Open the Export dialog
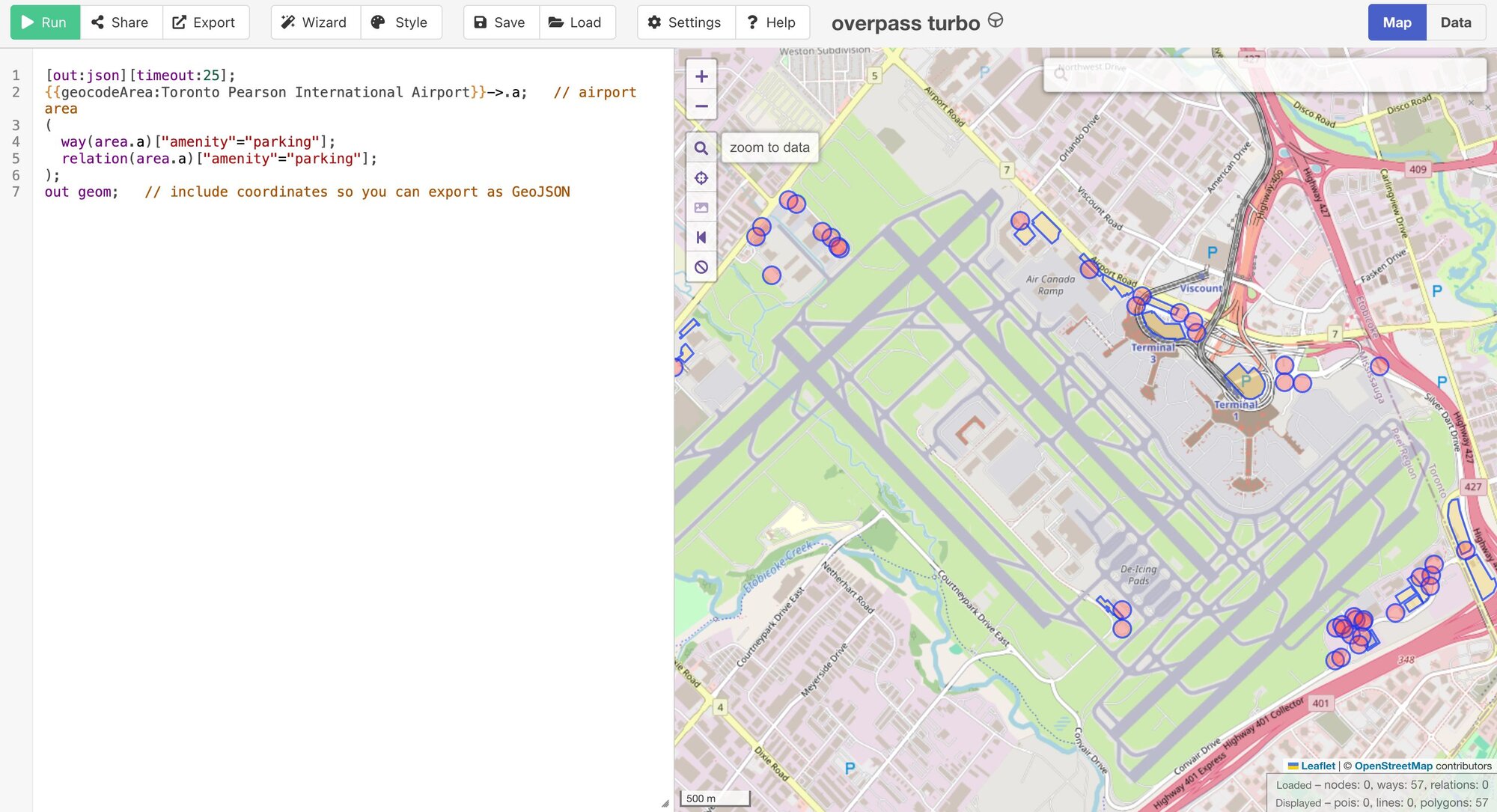The image size is (1497, 812). pyautogui.click(x=204, y=22)
